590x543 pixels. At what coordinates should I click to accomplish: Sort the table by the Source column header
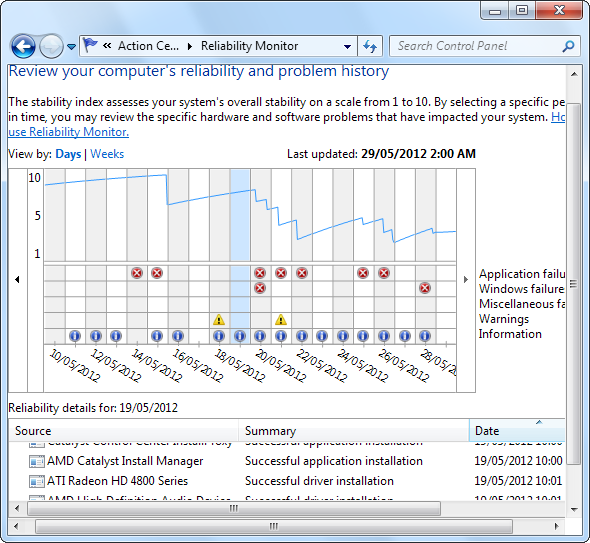pos(123,430)
